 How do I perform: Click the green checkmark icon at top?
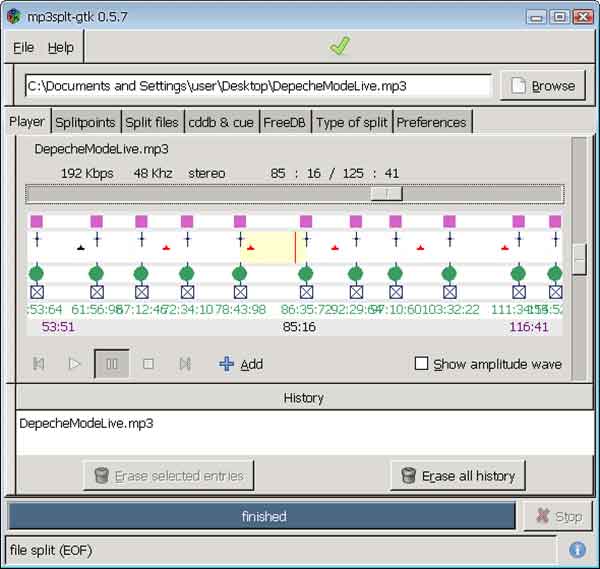[x=340, y=46]
